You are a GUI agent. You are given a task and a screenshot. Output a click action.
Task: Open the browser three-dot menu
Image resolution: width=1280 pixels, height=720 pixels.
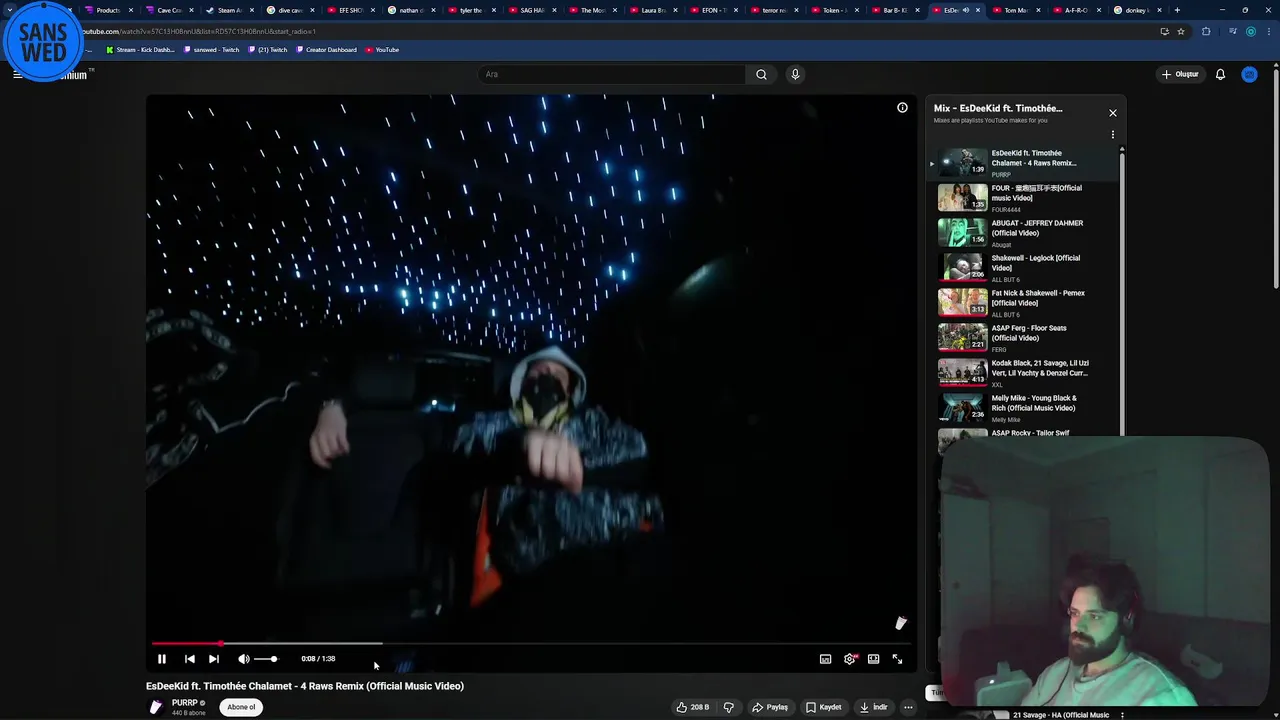(1267, 31)
